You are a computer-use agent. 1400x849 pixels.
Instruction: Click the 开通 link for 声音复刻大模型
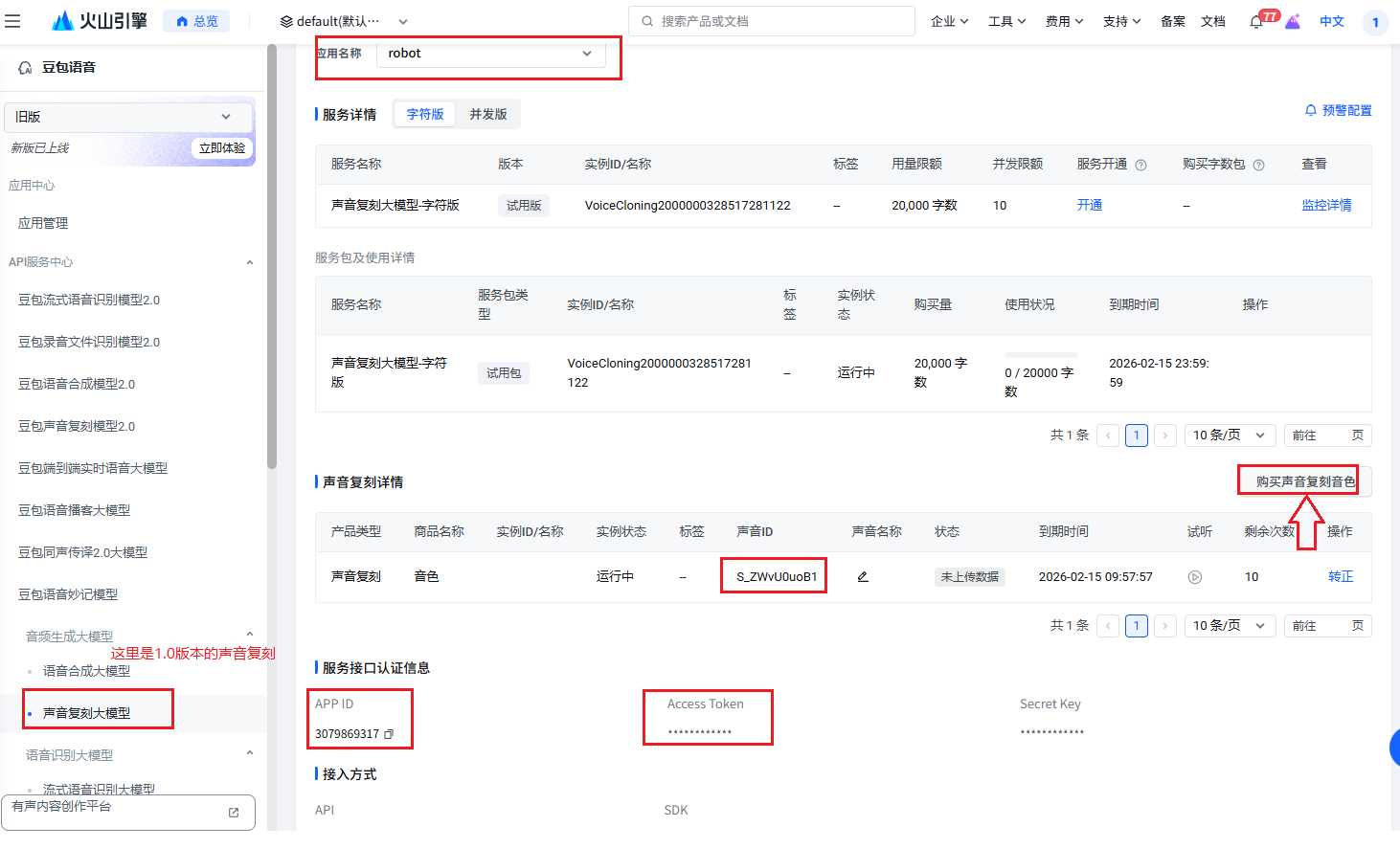pyautogui.click(x=1090, y=205)
